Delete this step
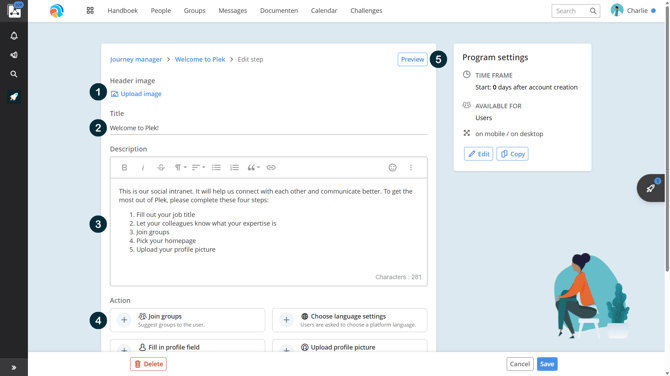 [148, 364]
